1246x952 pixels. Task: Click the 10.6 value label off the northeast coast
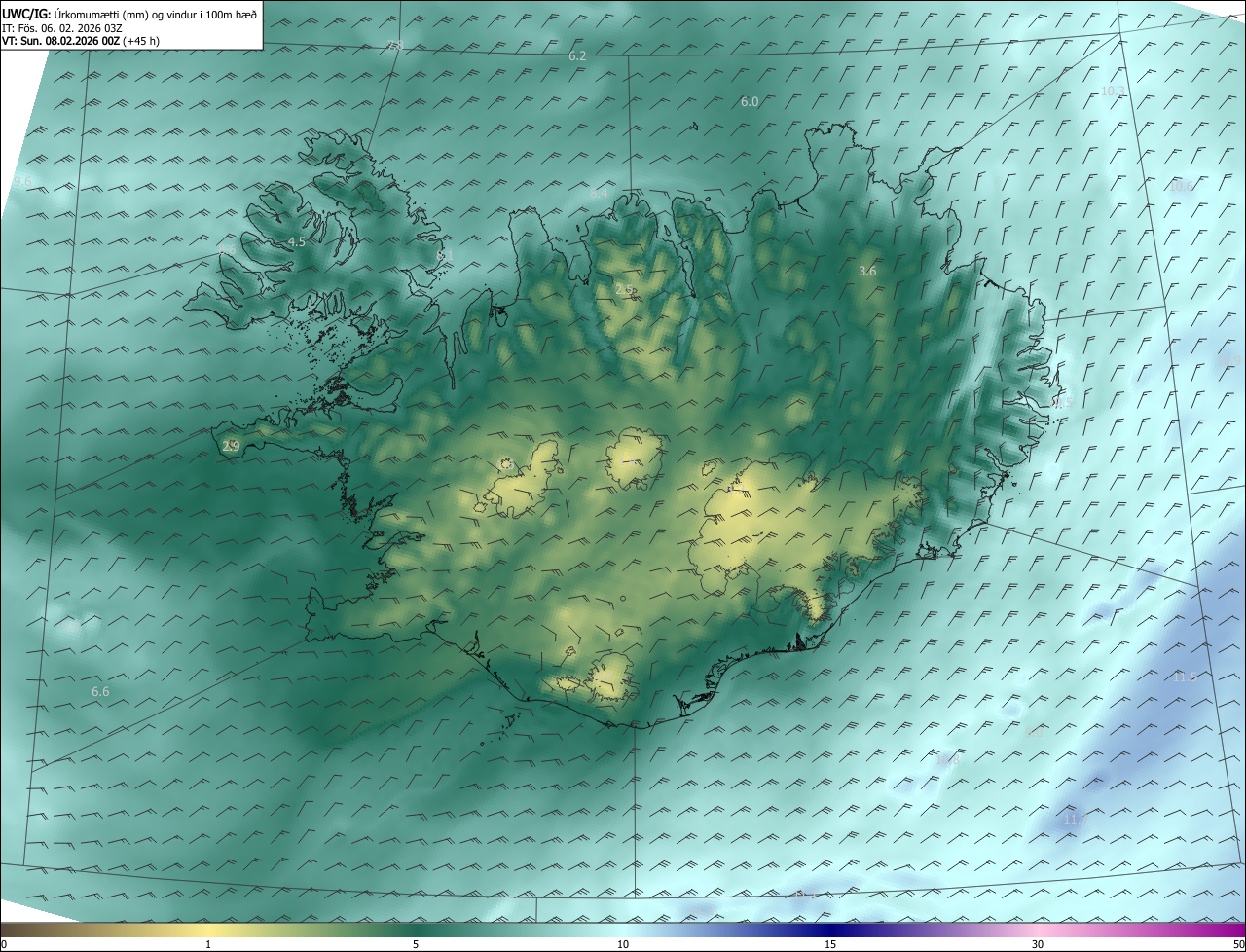[x=1182, y=186]
